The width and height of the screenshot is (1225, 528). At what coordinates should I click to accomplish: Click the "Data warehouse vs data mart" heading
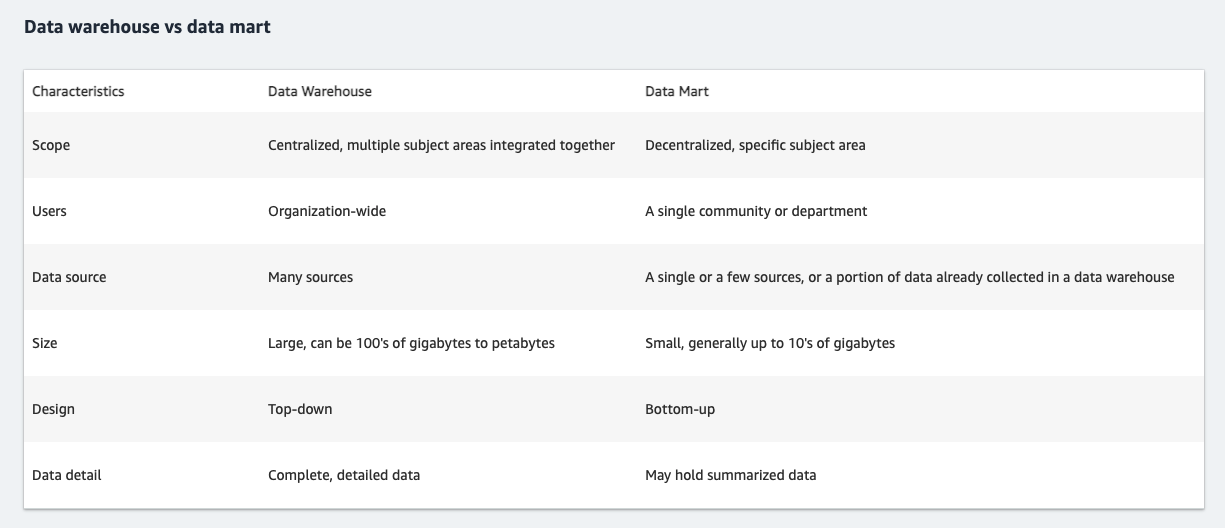tap(147, 28)
